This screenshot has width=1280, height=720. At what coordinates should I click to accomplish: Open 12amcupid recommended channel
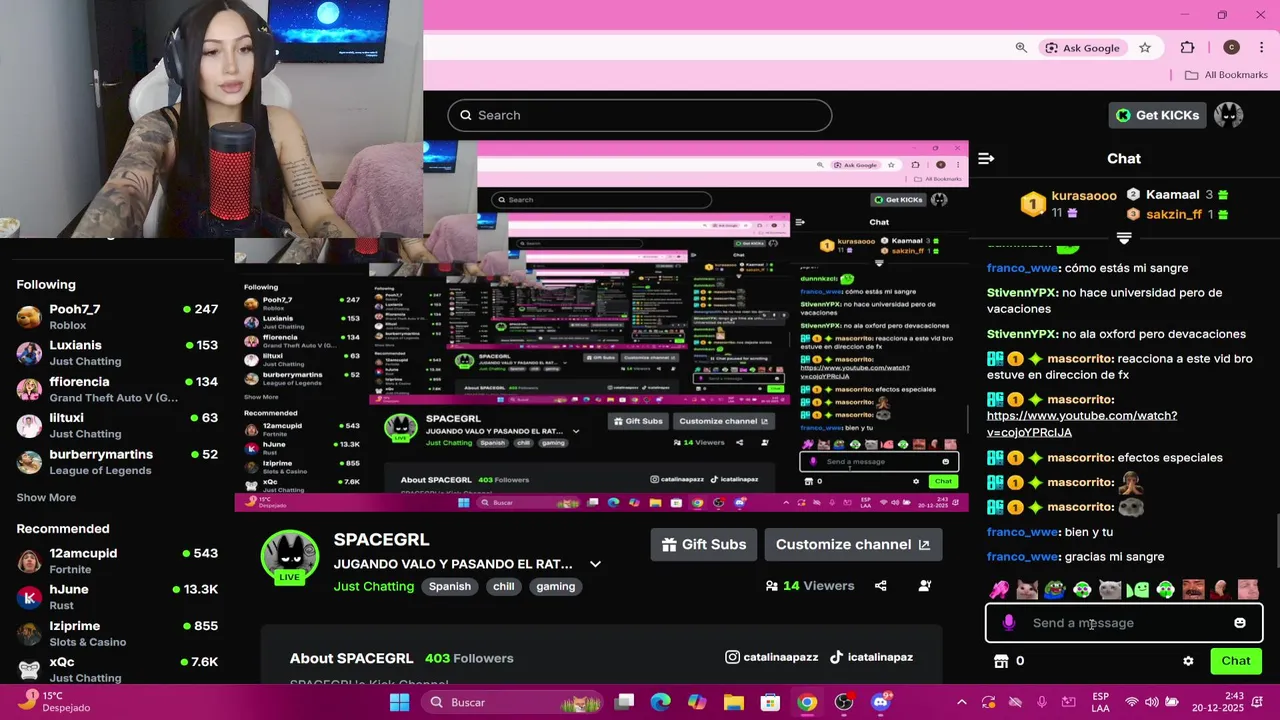point(117,561)
